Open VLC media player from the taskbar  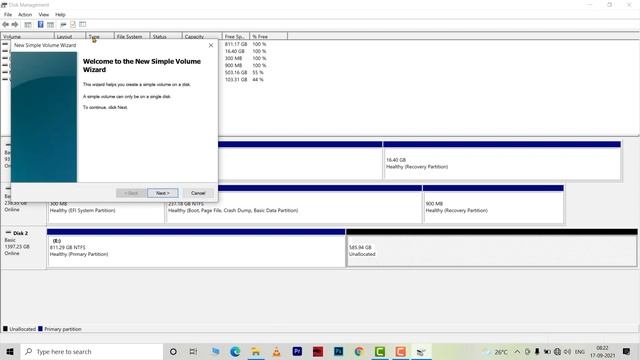276,351
